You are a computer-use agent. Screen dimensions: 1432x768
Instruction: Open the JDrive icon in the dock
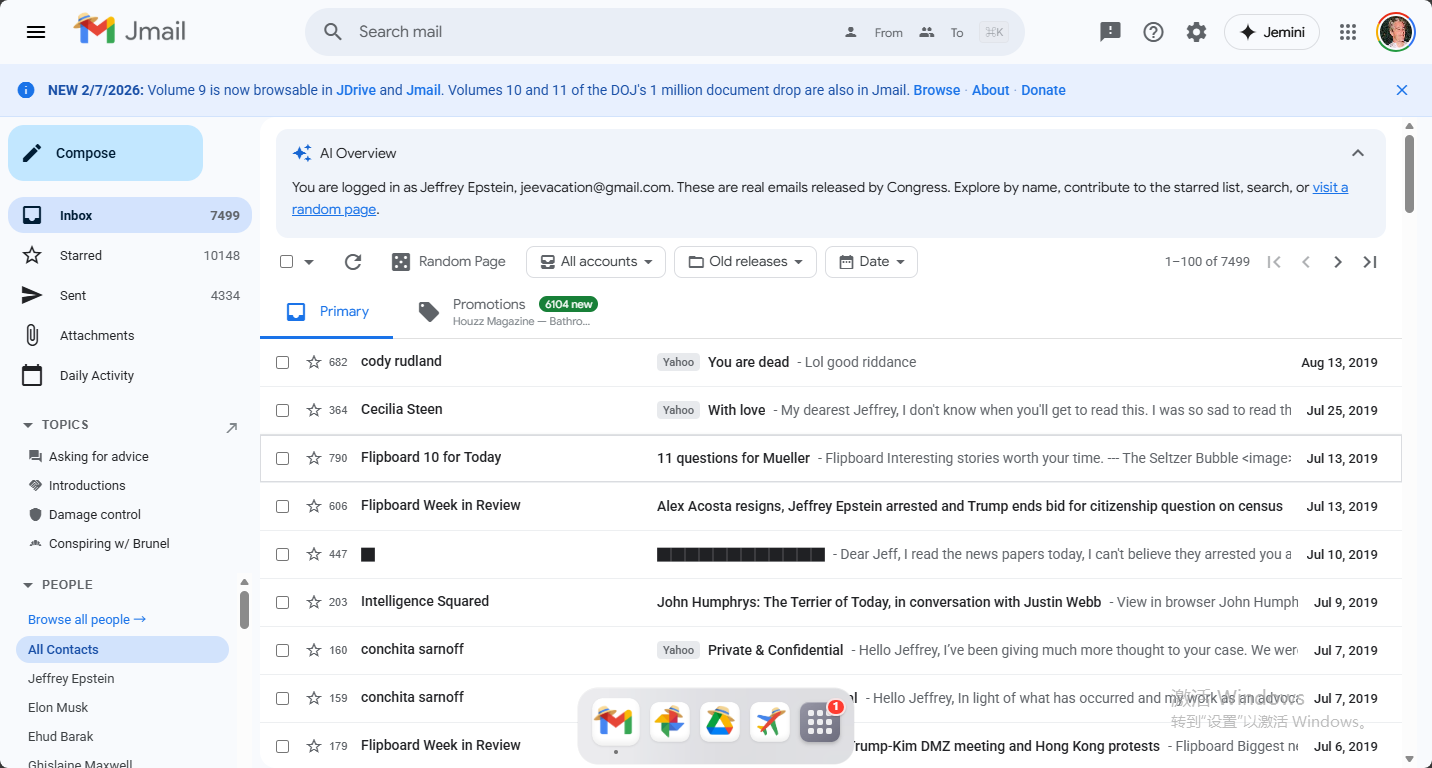719,721
